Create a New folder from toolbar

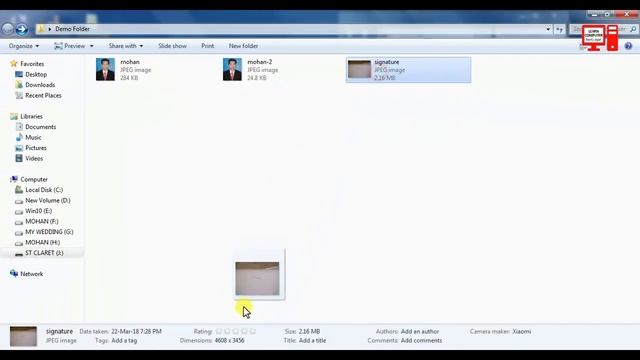click(243, 46)
